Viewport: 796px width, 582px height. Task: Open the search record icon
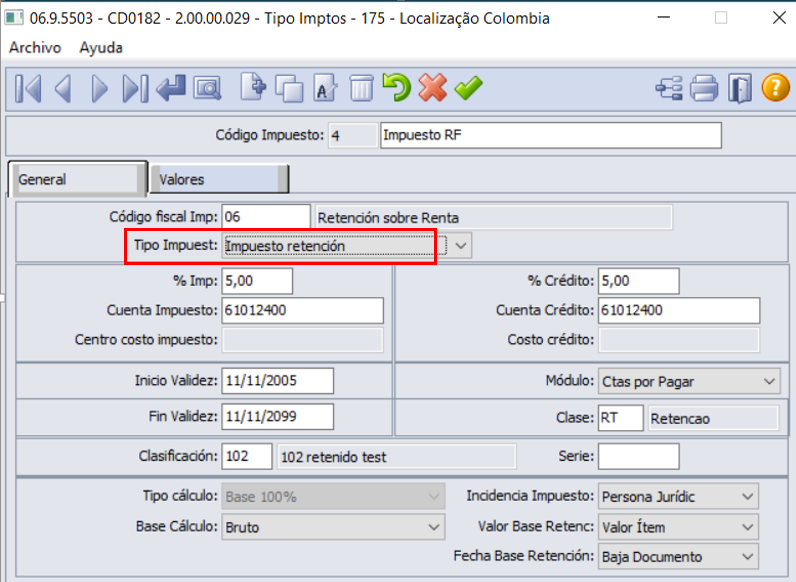(x=207, y=88)
